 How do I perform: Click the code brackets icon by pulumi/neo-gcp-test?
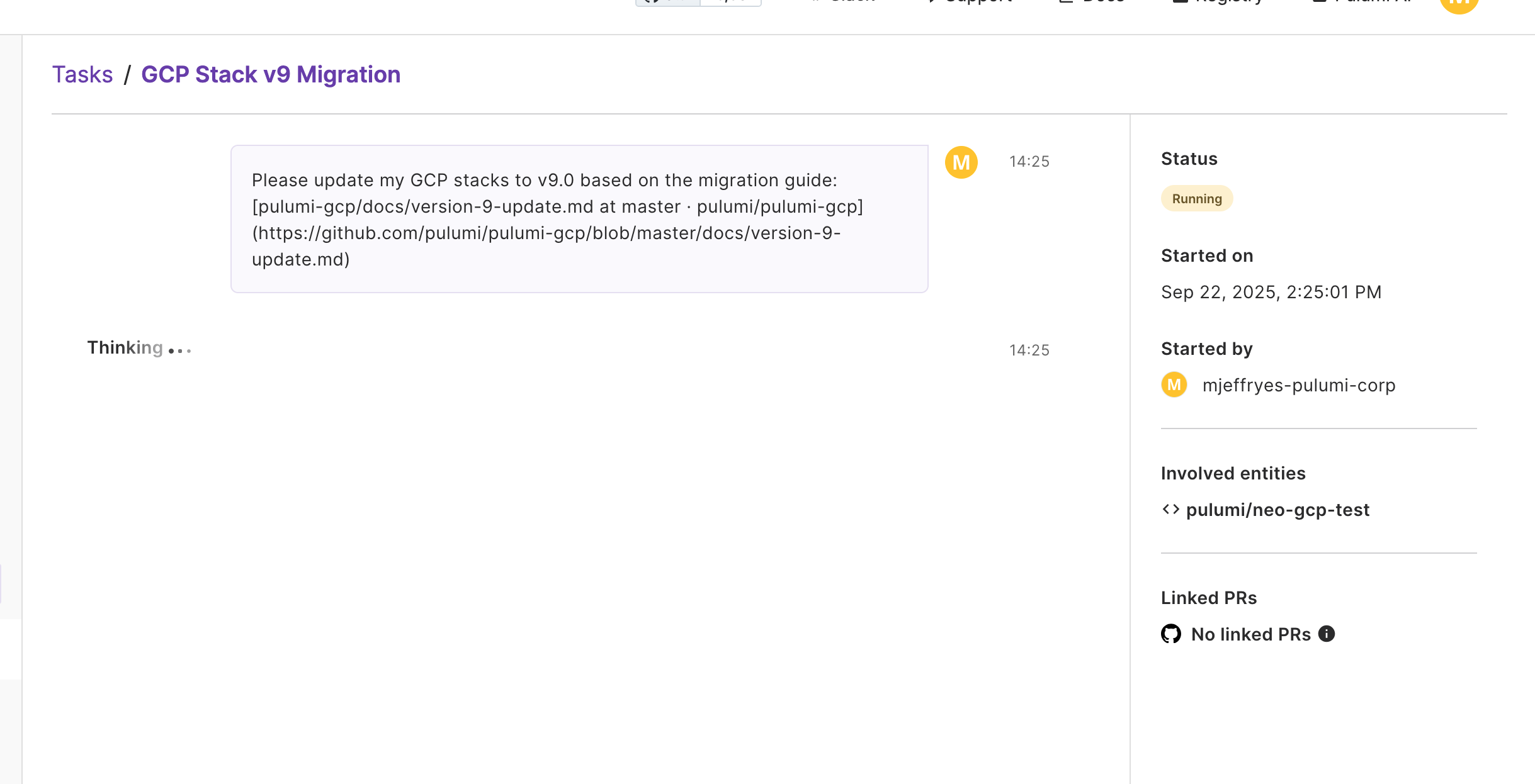[1170, 509]
